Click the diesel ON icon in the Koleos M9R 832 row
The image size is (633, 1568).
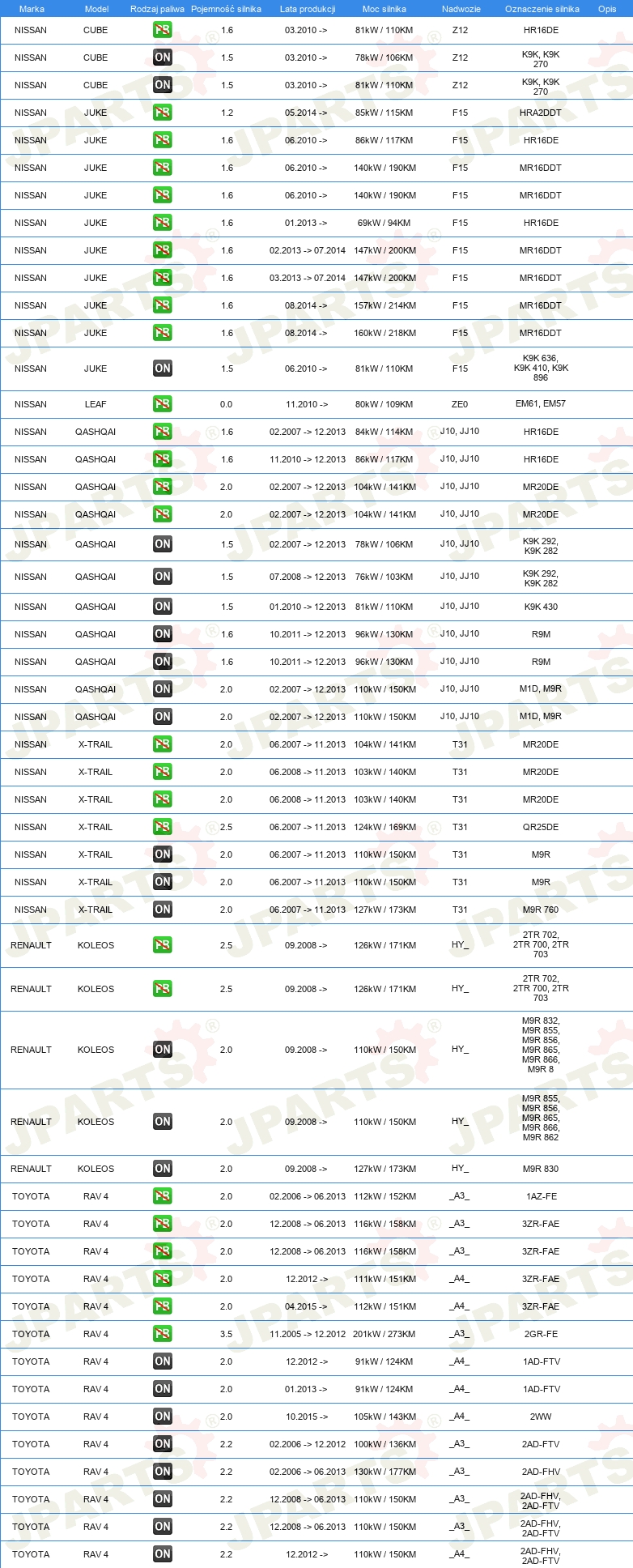(163, 1050)
